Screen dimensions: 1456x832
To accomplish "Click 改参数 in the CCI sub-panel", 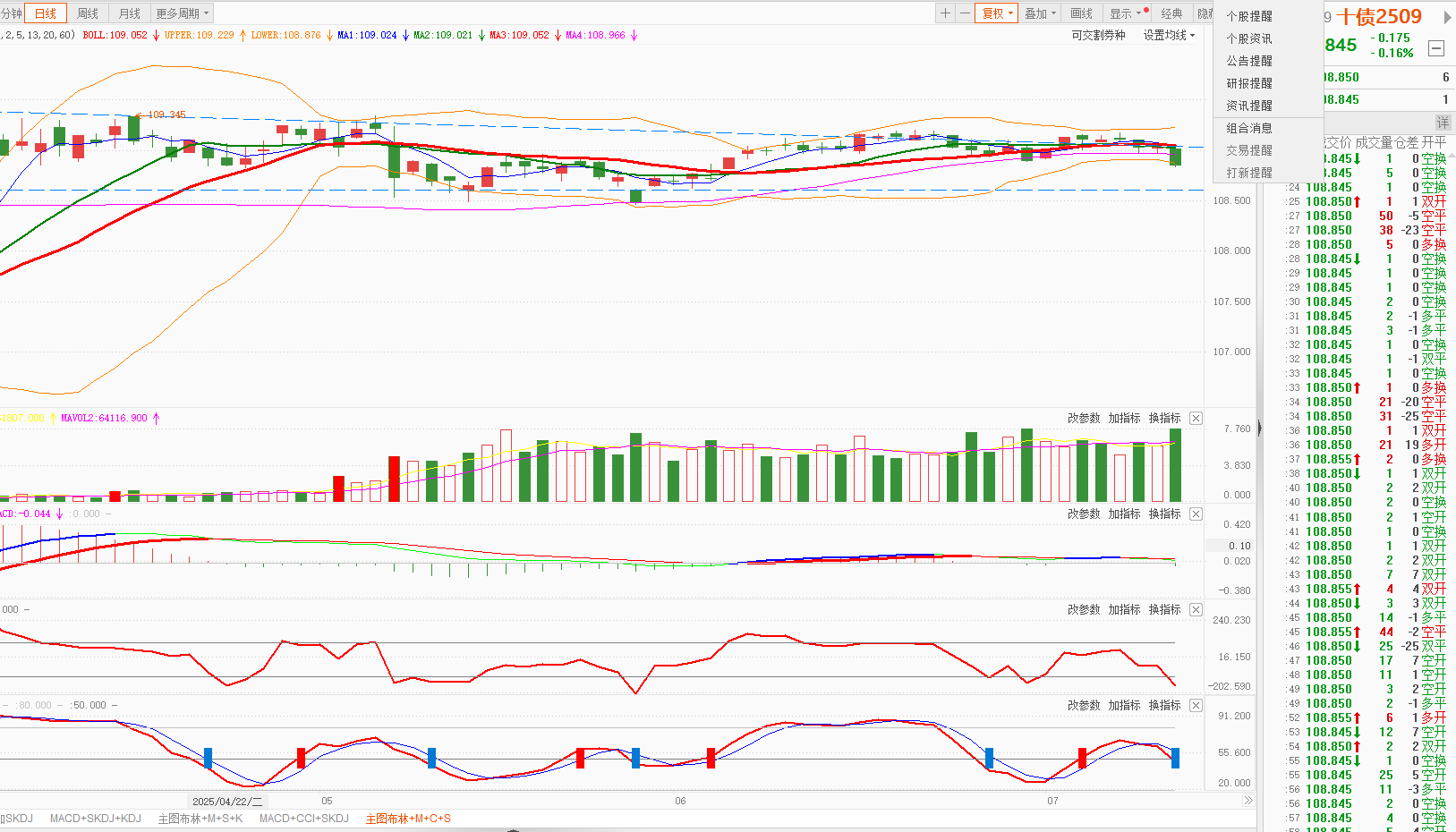I will pos(1084,610).
